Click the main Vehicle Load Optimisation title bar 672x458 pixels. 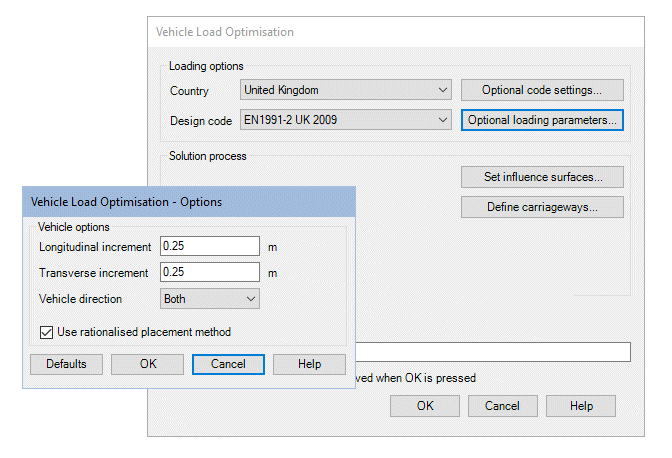pos(400,32)
